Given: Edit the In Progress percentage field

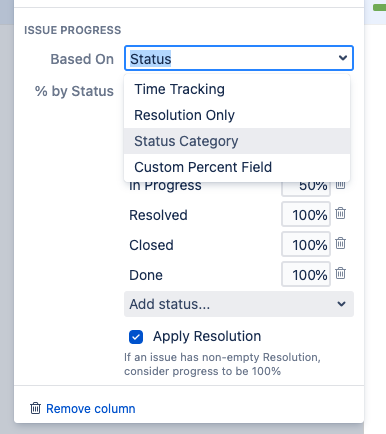Looking at the screenshot, I should click(306, 189).
